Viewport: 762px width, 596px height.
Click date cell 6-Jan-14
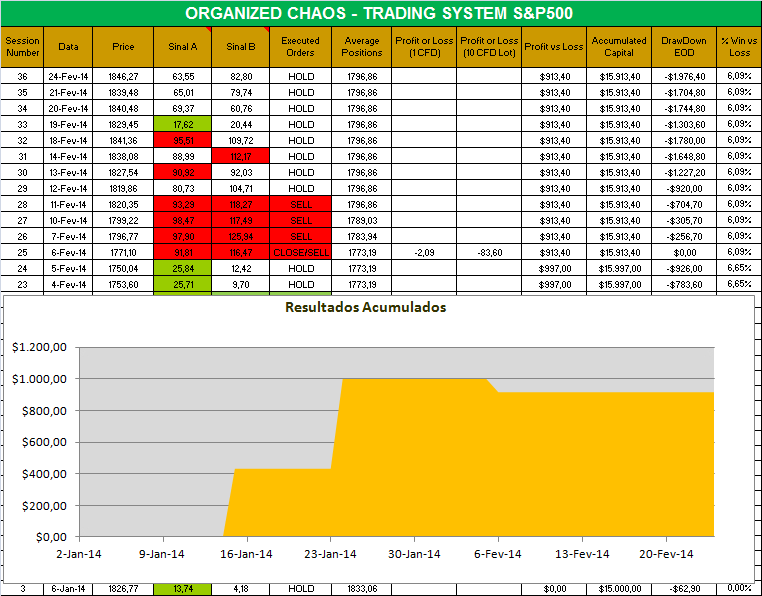(x=68, y=589)
